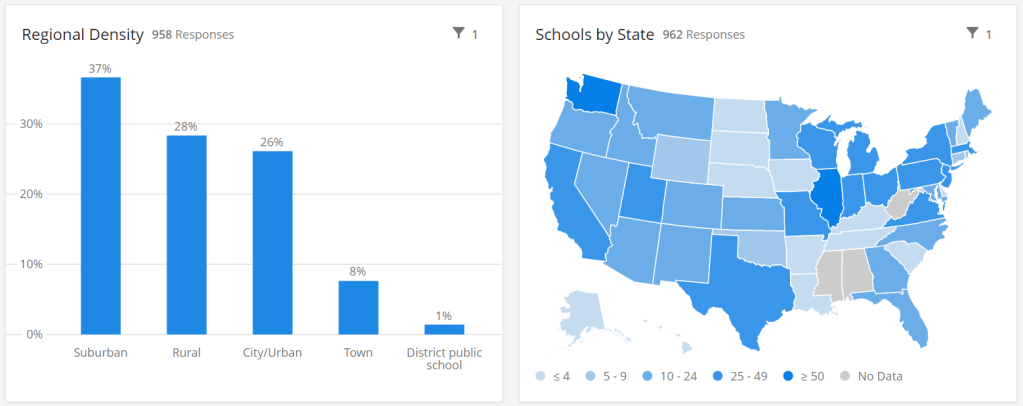Click the Schools by State title
This screenshot has height=406, width=1023.
(594, 35)
